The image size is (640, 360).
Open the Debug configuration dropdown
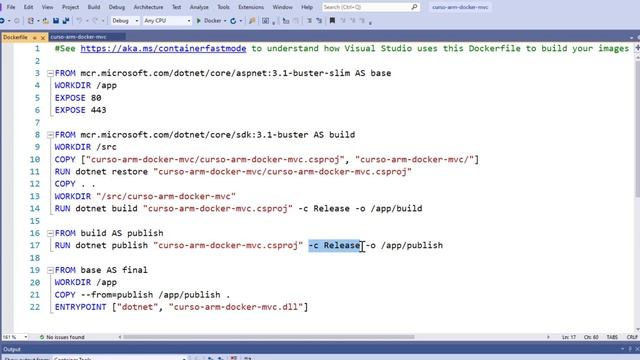(x=125, y=21)
